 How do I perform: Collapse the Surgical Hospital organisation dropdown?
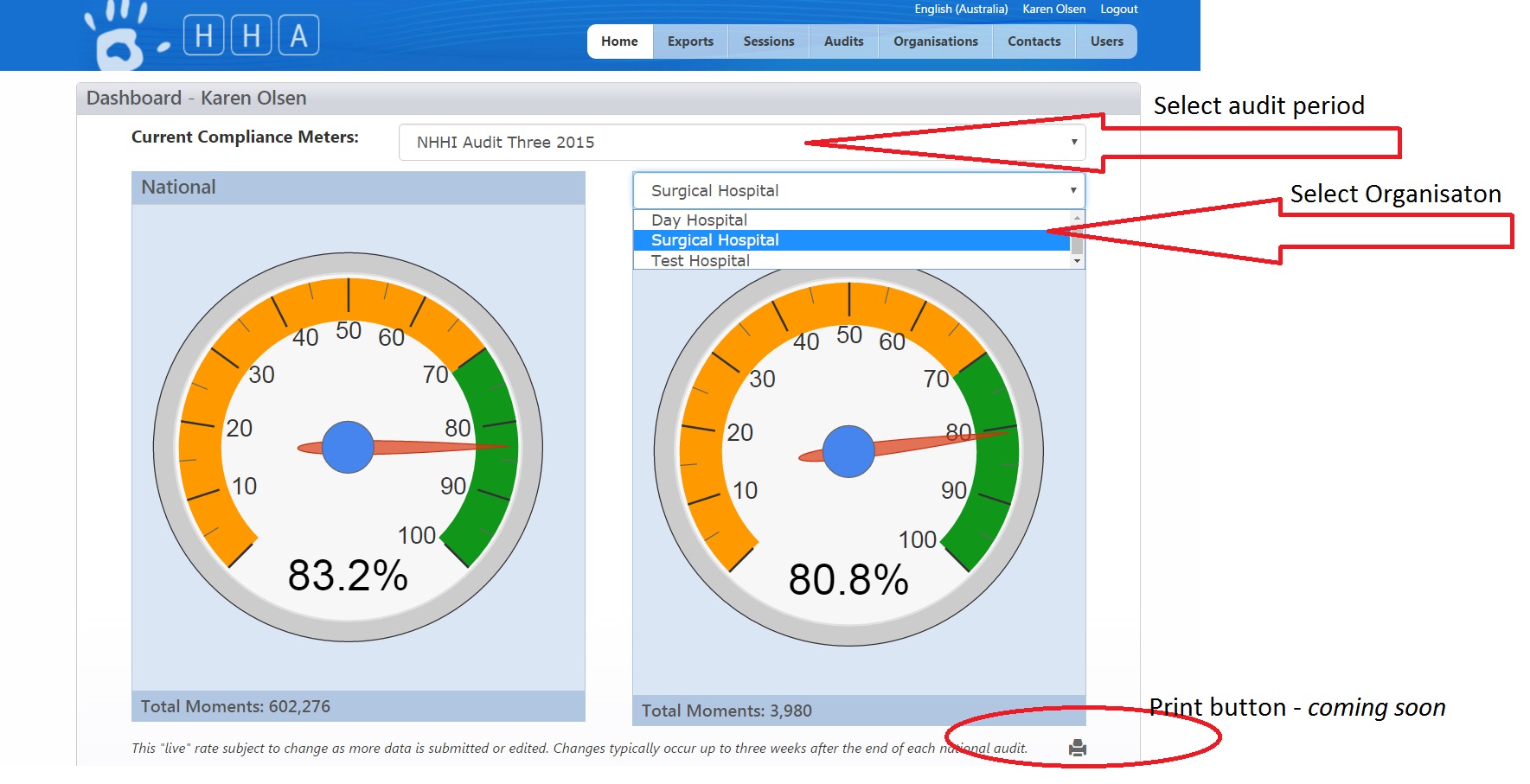(x=858, y=191)
